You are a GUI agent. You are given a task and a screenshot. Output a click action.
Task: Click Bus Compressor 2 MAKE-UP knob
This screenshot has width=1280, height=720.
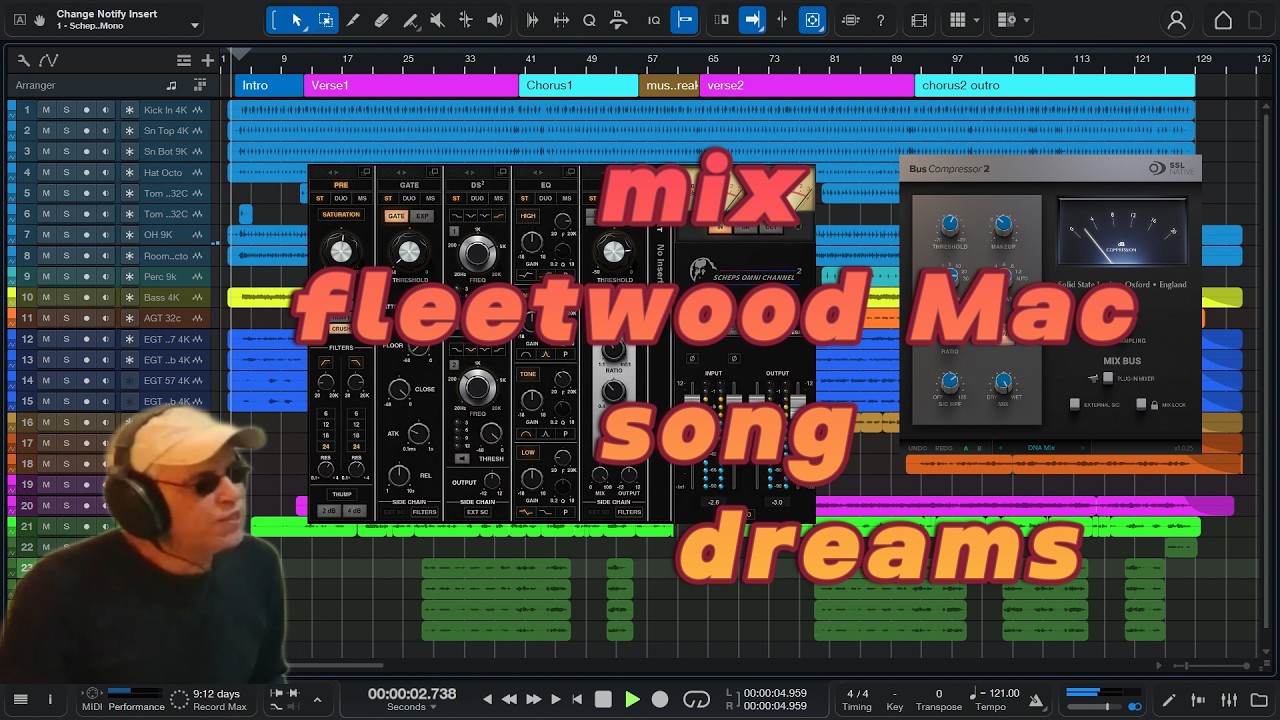pyautogui.click(x=1003, y=225)
